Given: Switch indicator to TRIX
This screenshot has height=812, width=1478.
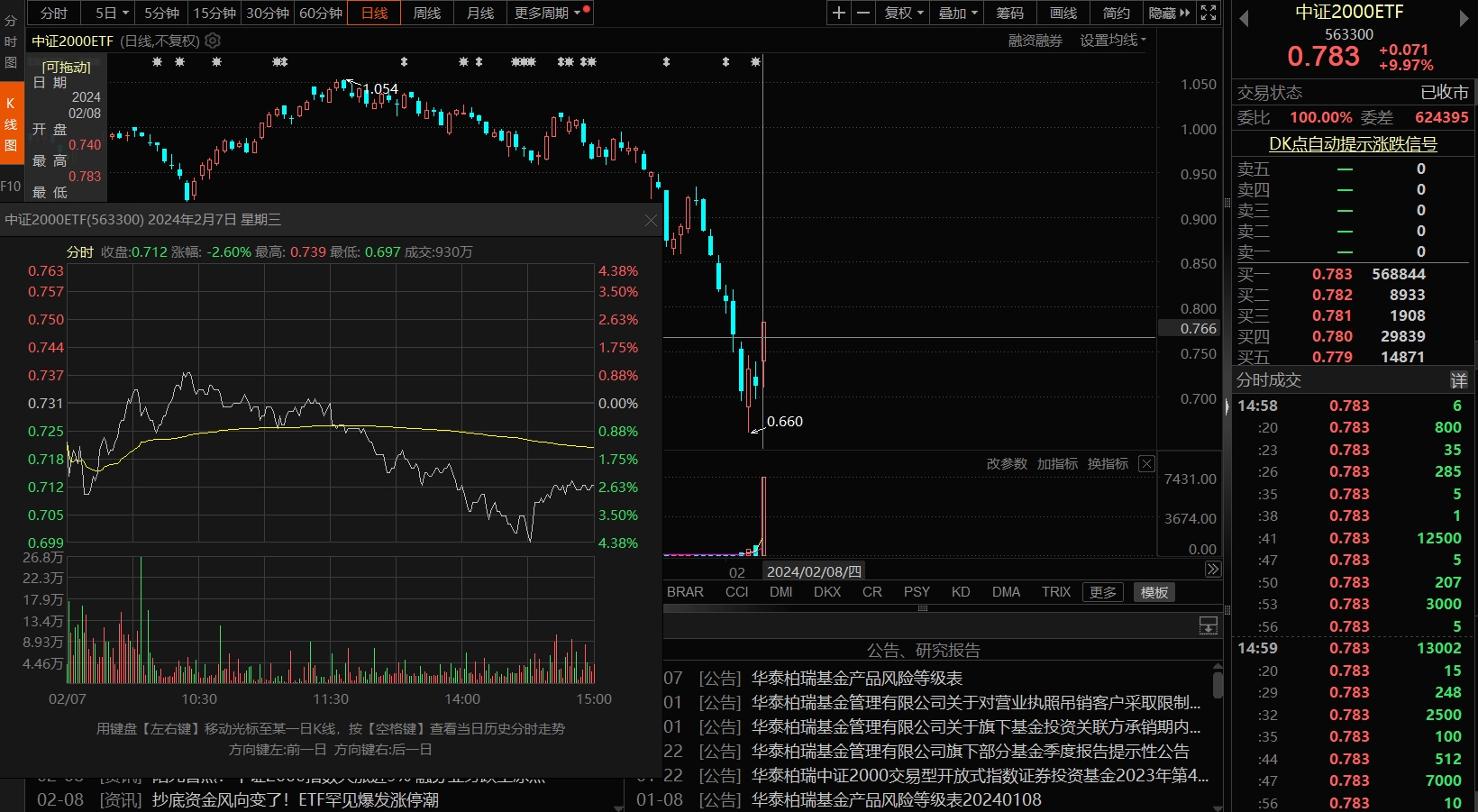Looking at the screenshot, I should [x=1056, y=592].
